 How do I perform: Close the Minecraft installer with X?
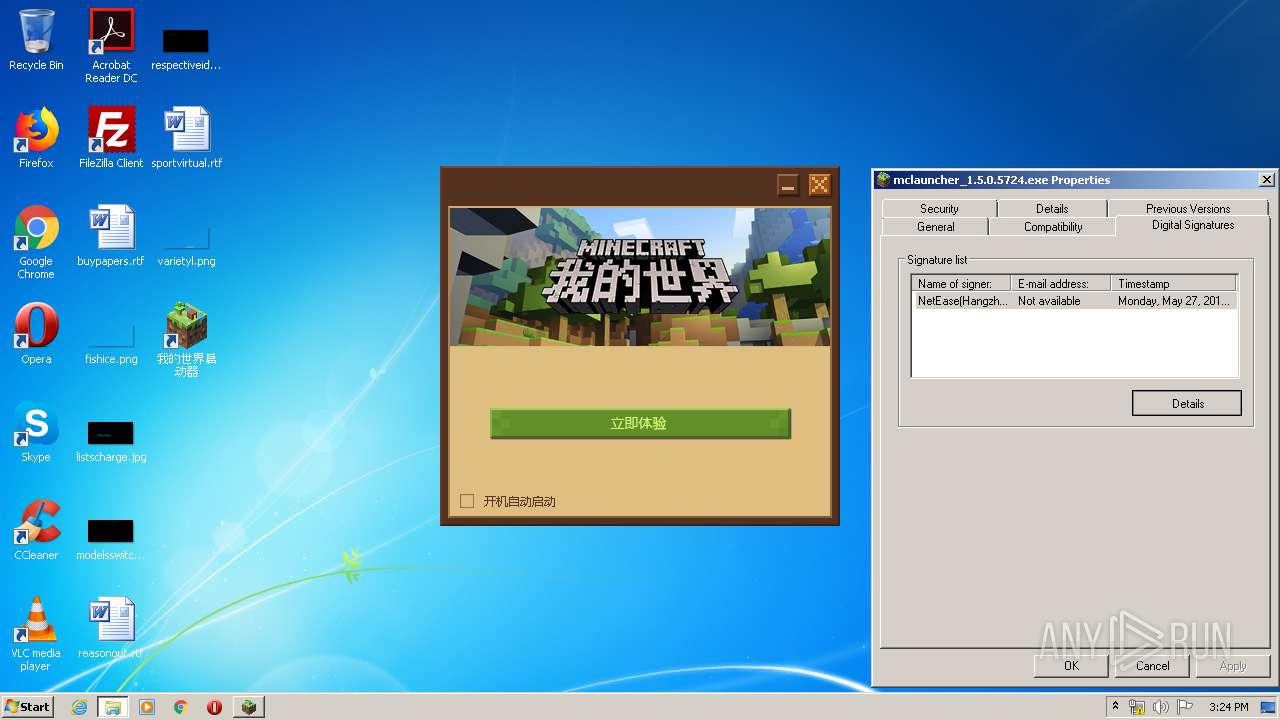click(x=819, y=185)
